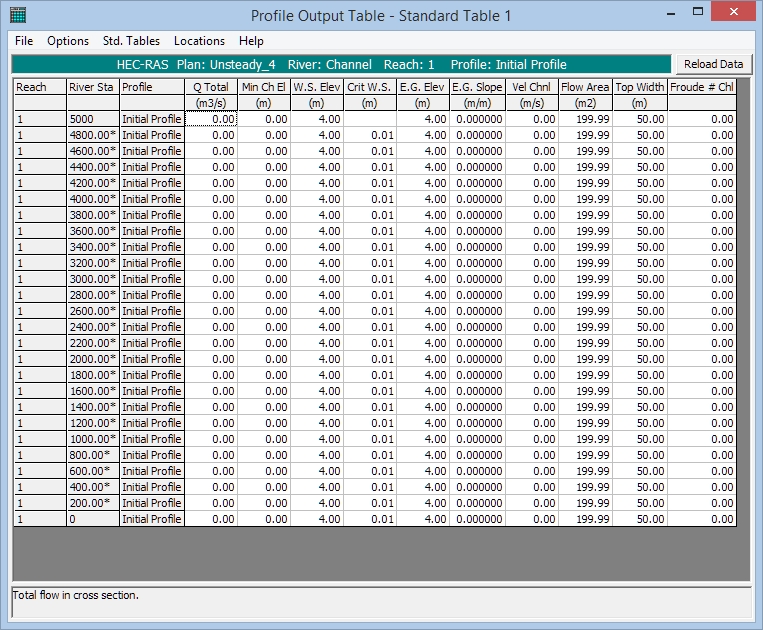The image size is (763, 630).
Task: Select river station 2200.00* cell
Action: click(x=93, y=343)
